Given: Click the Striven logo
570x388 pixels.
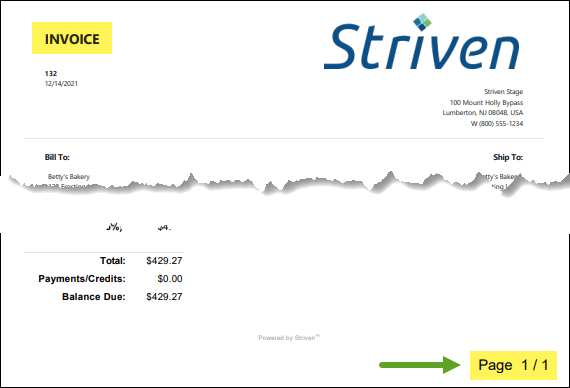Looking at the screenshot, I should [x=421, y=41].
